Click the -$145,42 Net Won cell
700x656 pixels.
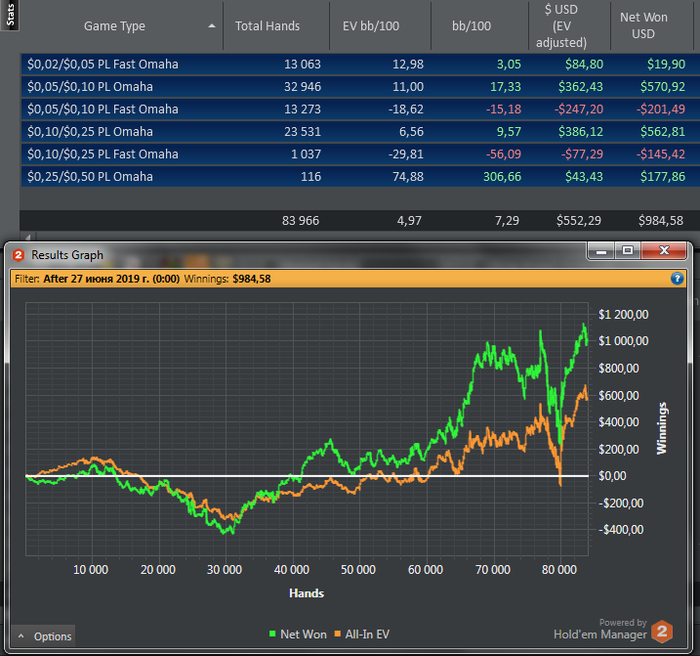tap(661, 154)
